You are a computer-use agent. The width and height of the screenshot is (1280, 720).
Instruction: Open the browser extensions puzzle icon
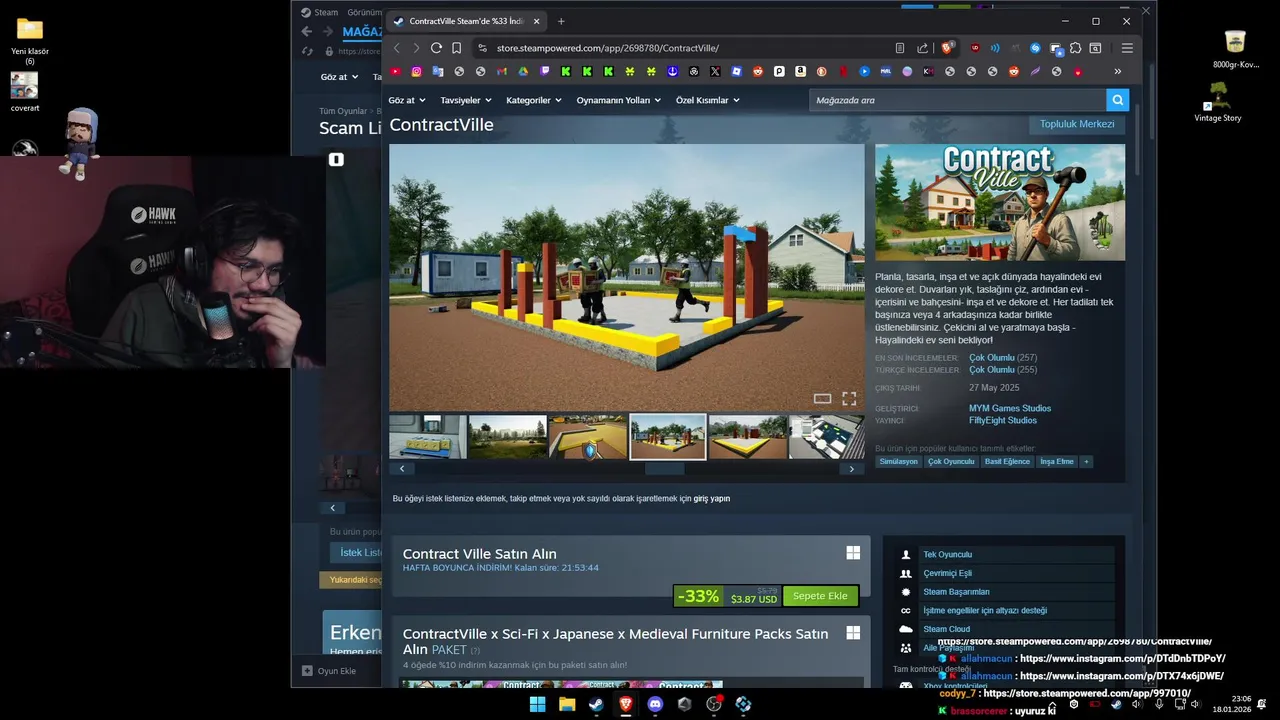(x=1075, y=48)
